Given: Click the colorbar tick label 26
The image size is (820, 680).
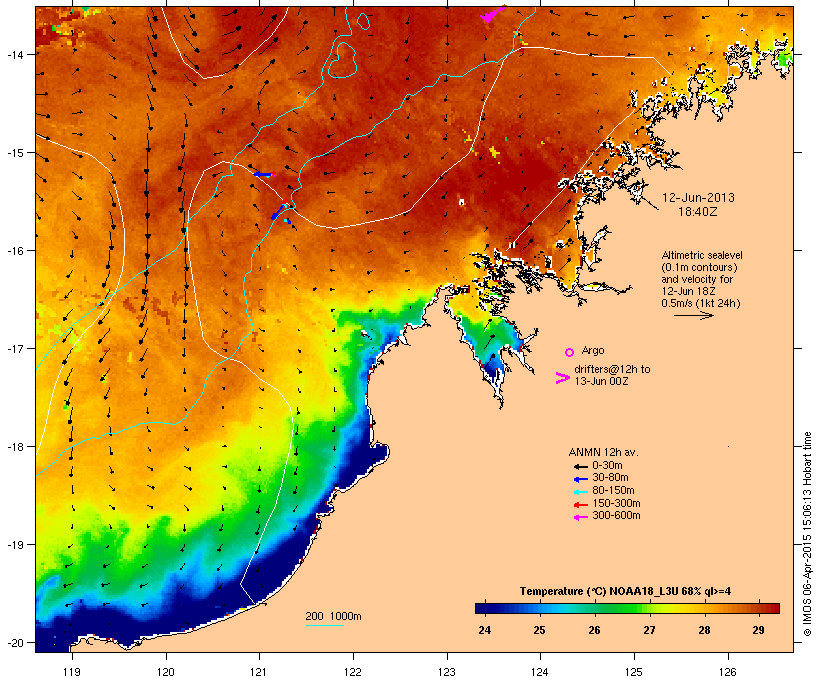Looking at the screenshot, I should point(594,630).
